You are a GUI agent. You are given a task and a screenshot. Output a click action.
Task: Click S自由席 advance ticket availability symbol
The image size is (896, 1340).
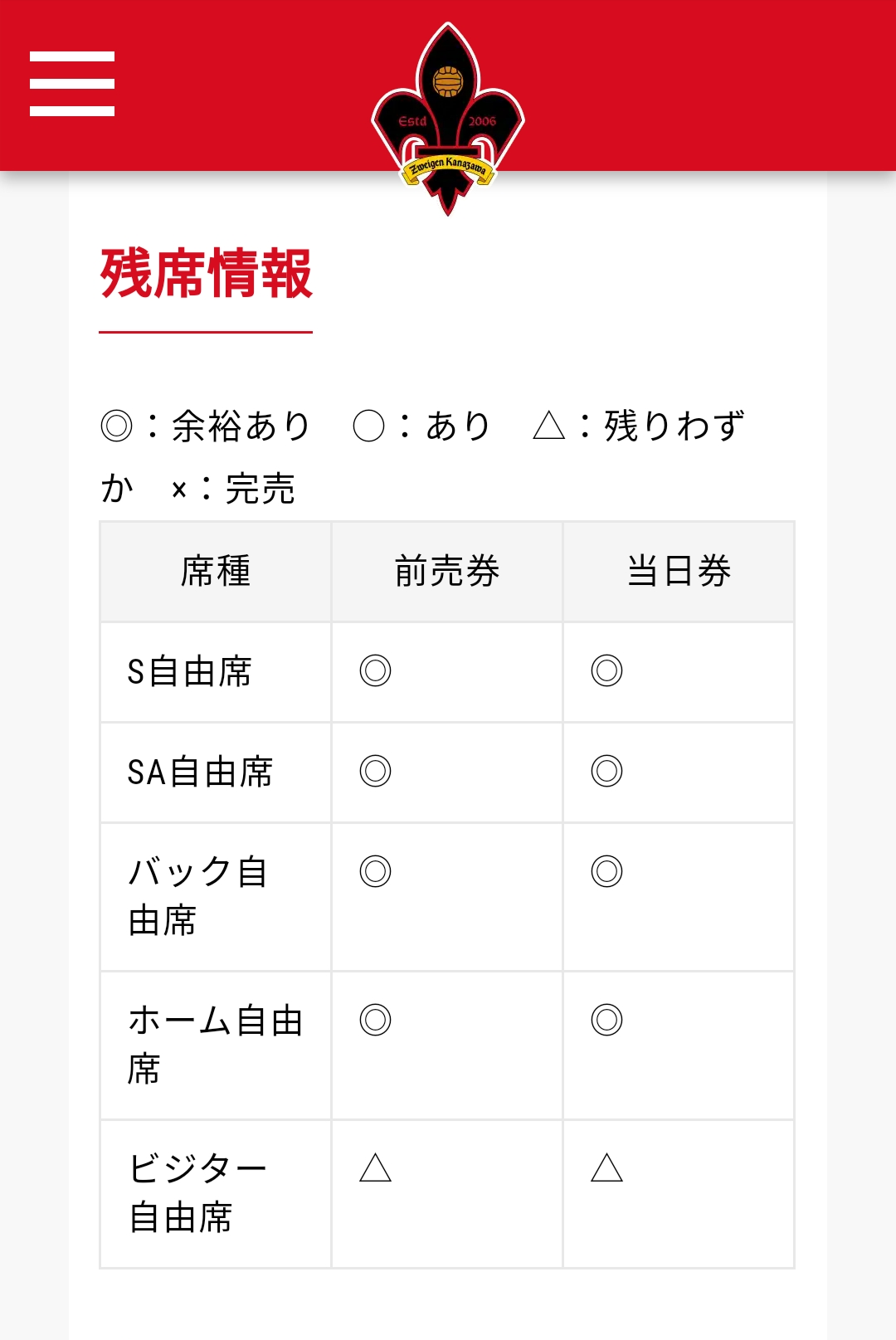[x=375, y=670]
